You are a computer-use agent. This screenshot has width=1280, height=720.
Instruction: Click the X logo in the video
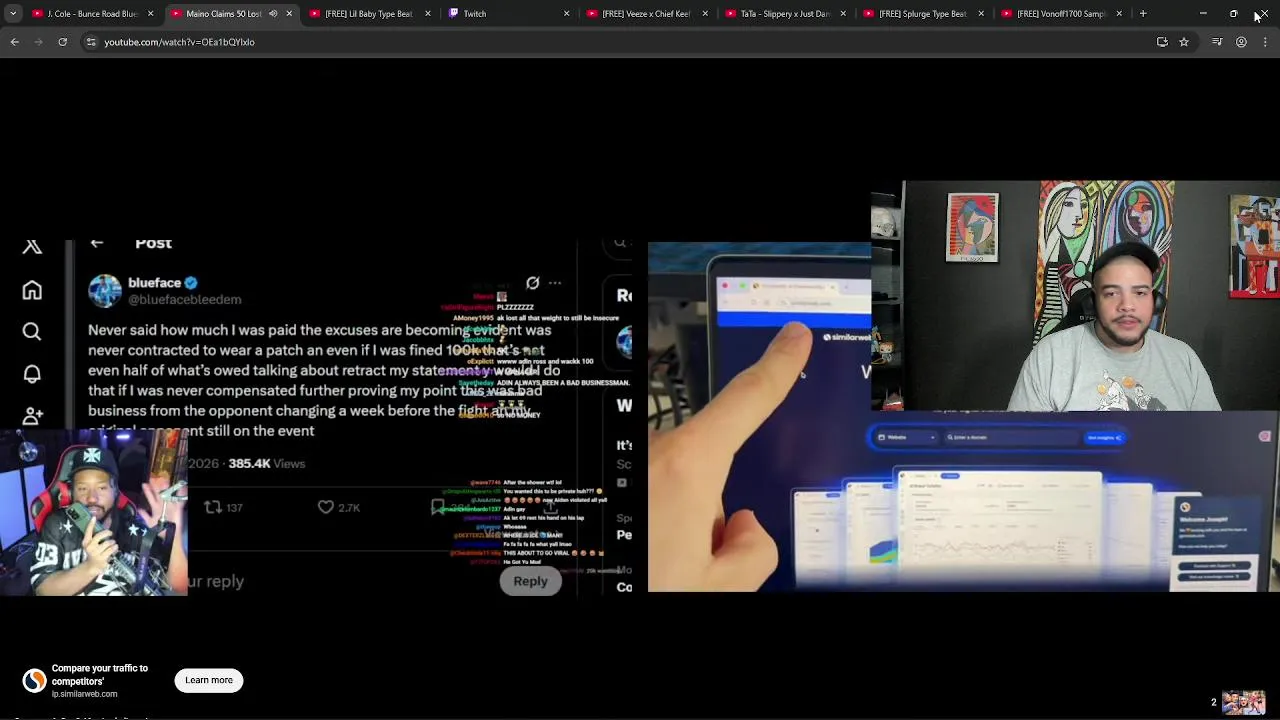point(32,247)
